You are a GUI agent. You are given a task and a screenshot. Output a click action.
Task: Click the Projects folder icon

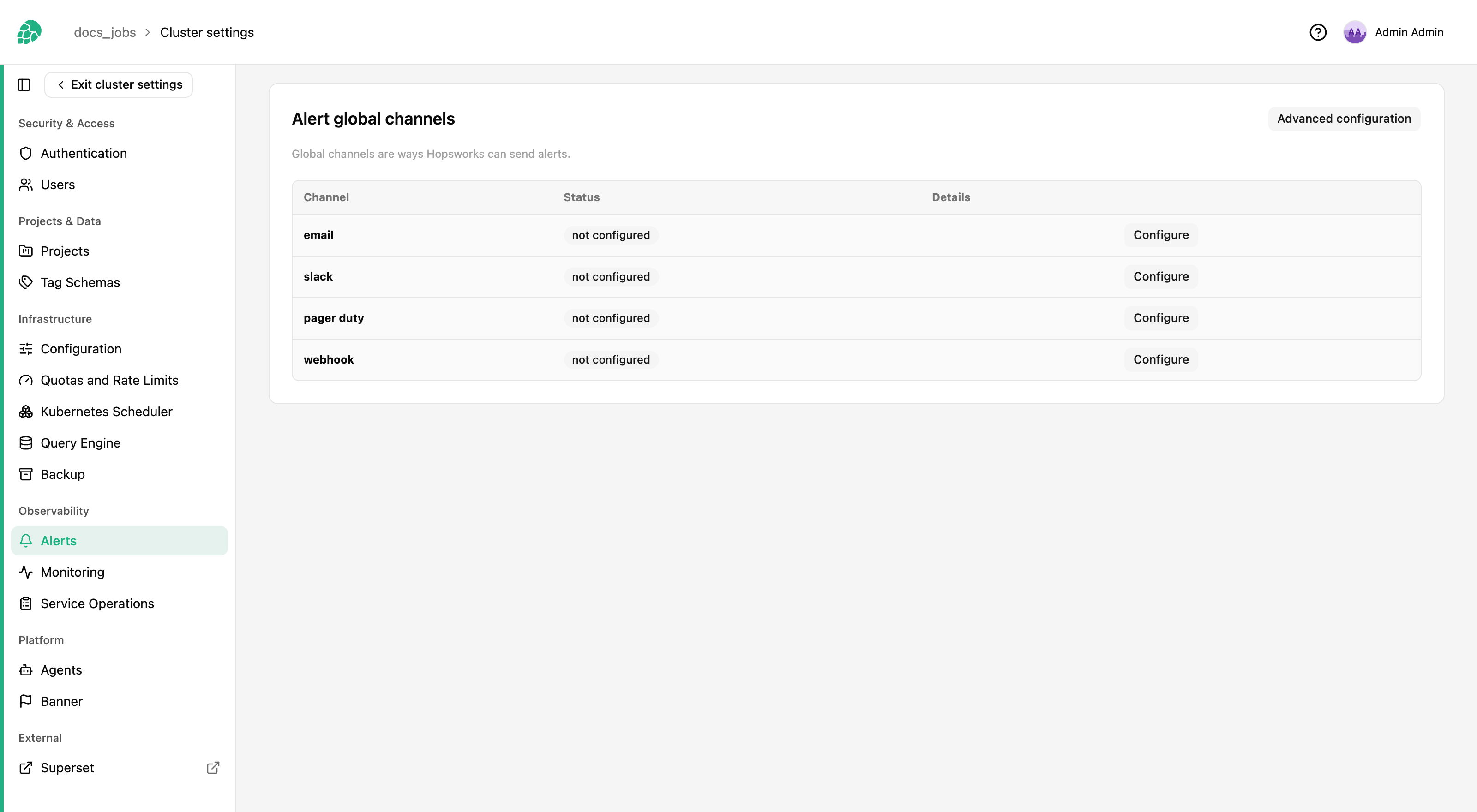[26, 251]
